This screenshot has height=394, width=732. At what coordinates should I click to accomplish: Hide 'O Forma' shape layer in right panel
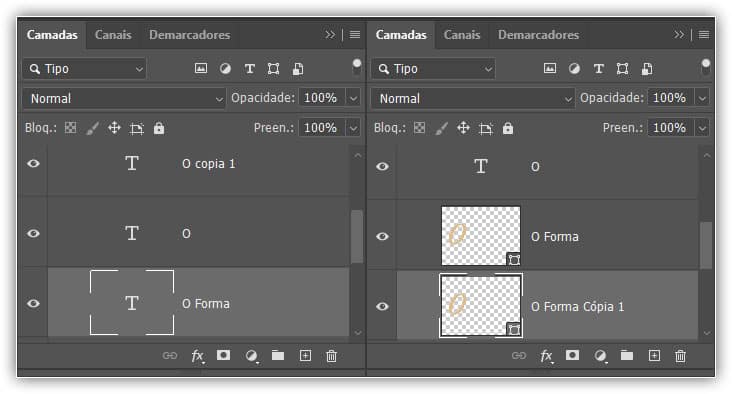click(382, 236)
